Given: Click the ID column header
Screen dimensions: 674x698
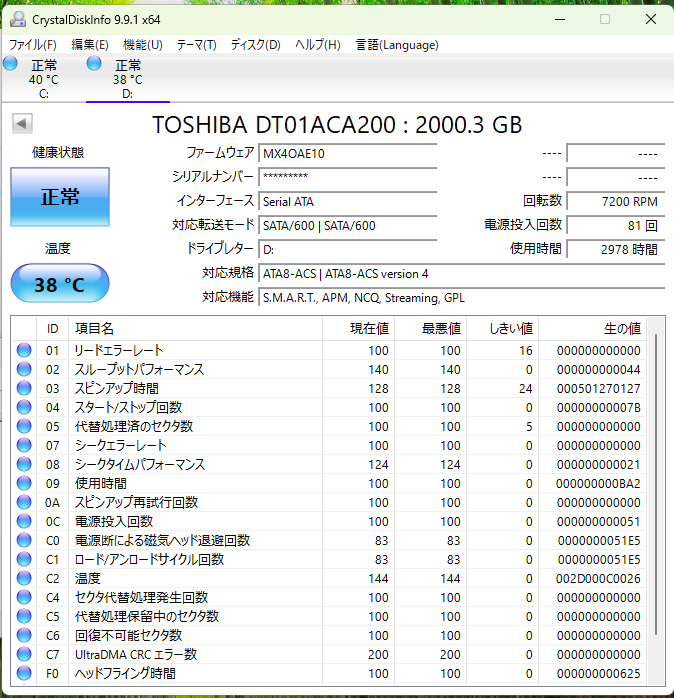Looking at the screenshot, I should (53, 329).
